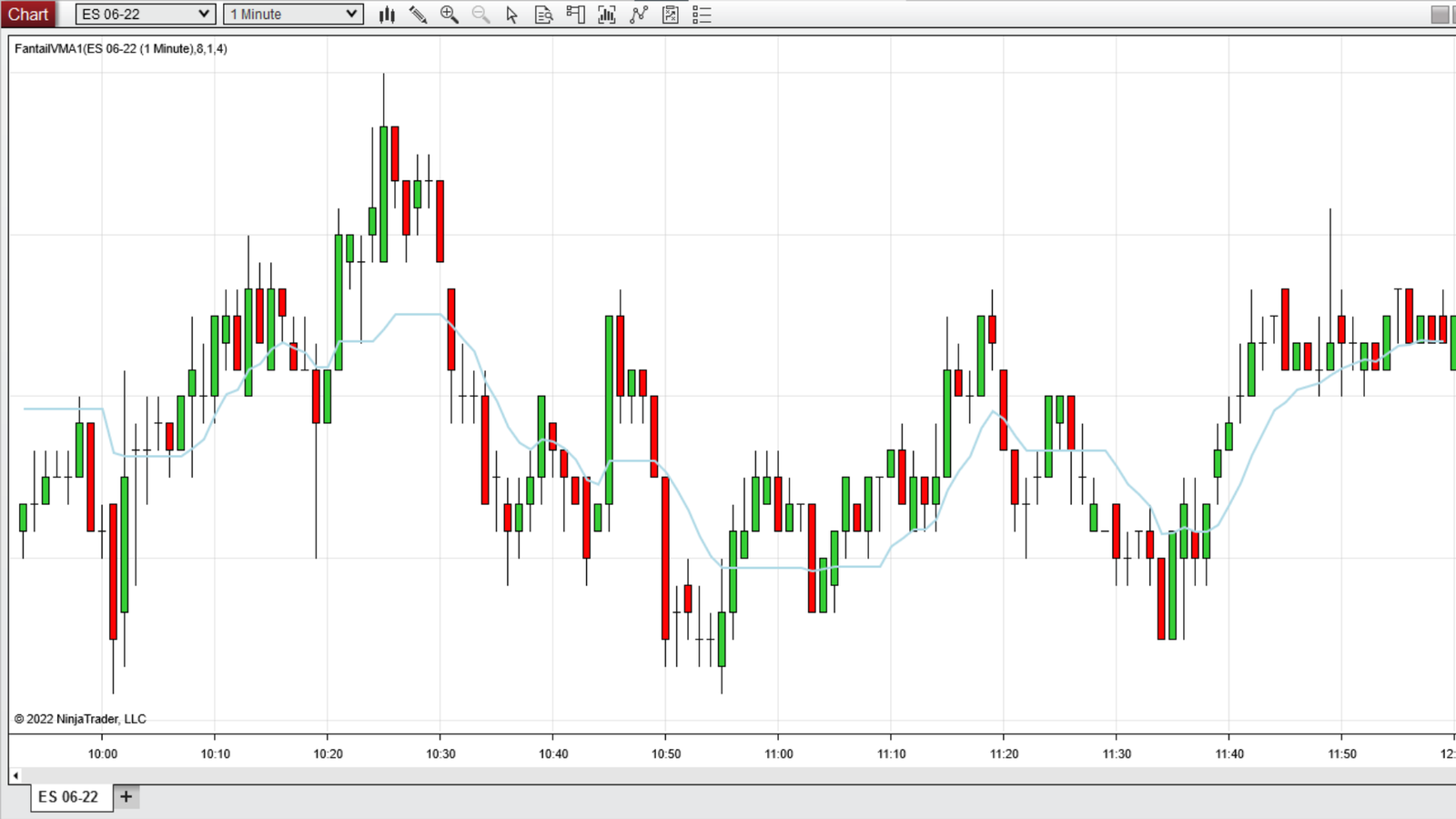Click the Zoom In magnifier icon
Screen dimensions: 1456x819
pos(449,15)
